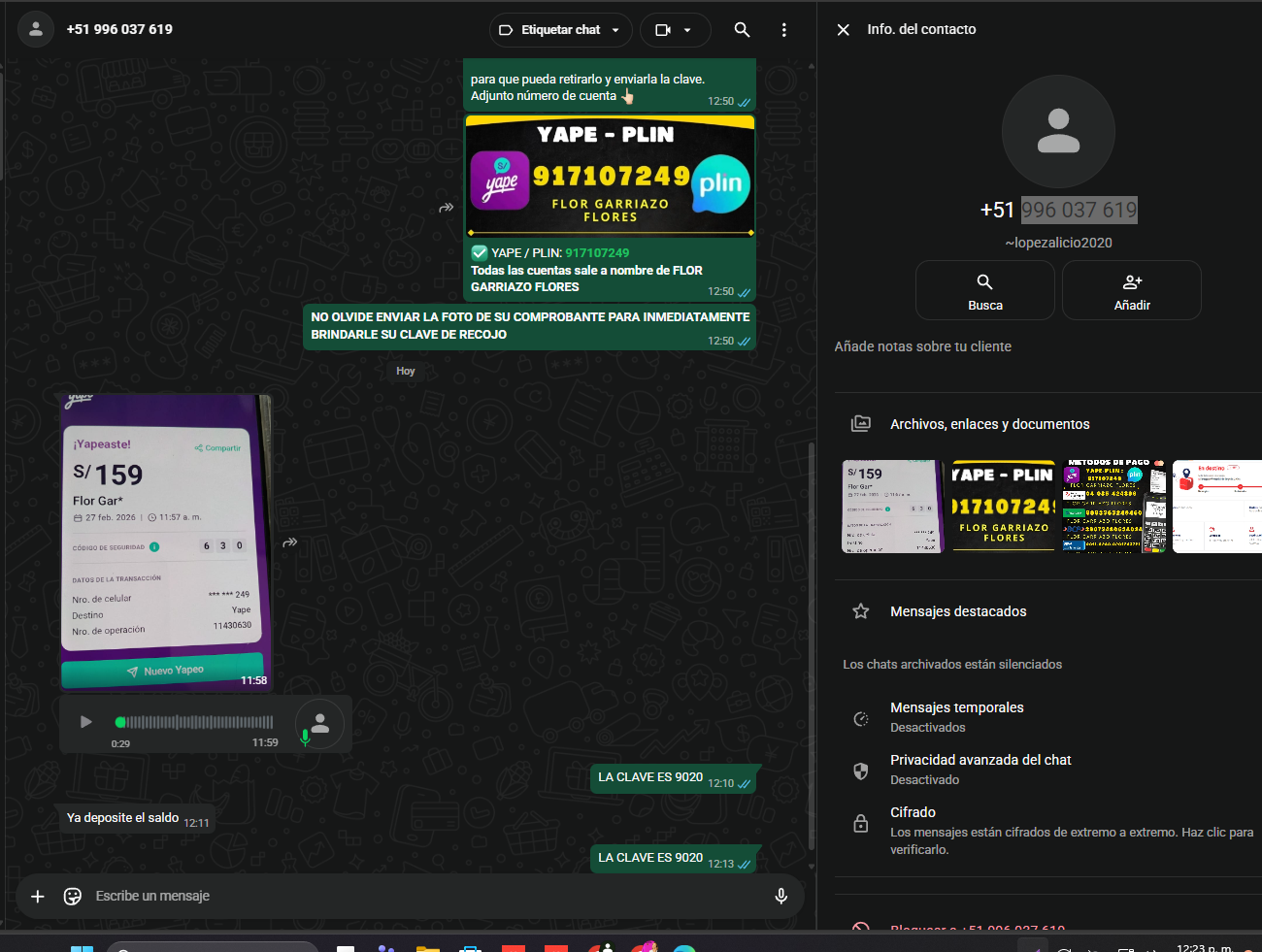Click the plus attach icon
Screen dimensions: 1262x952
click(x=38, y=896)
